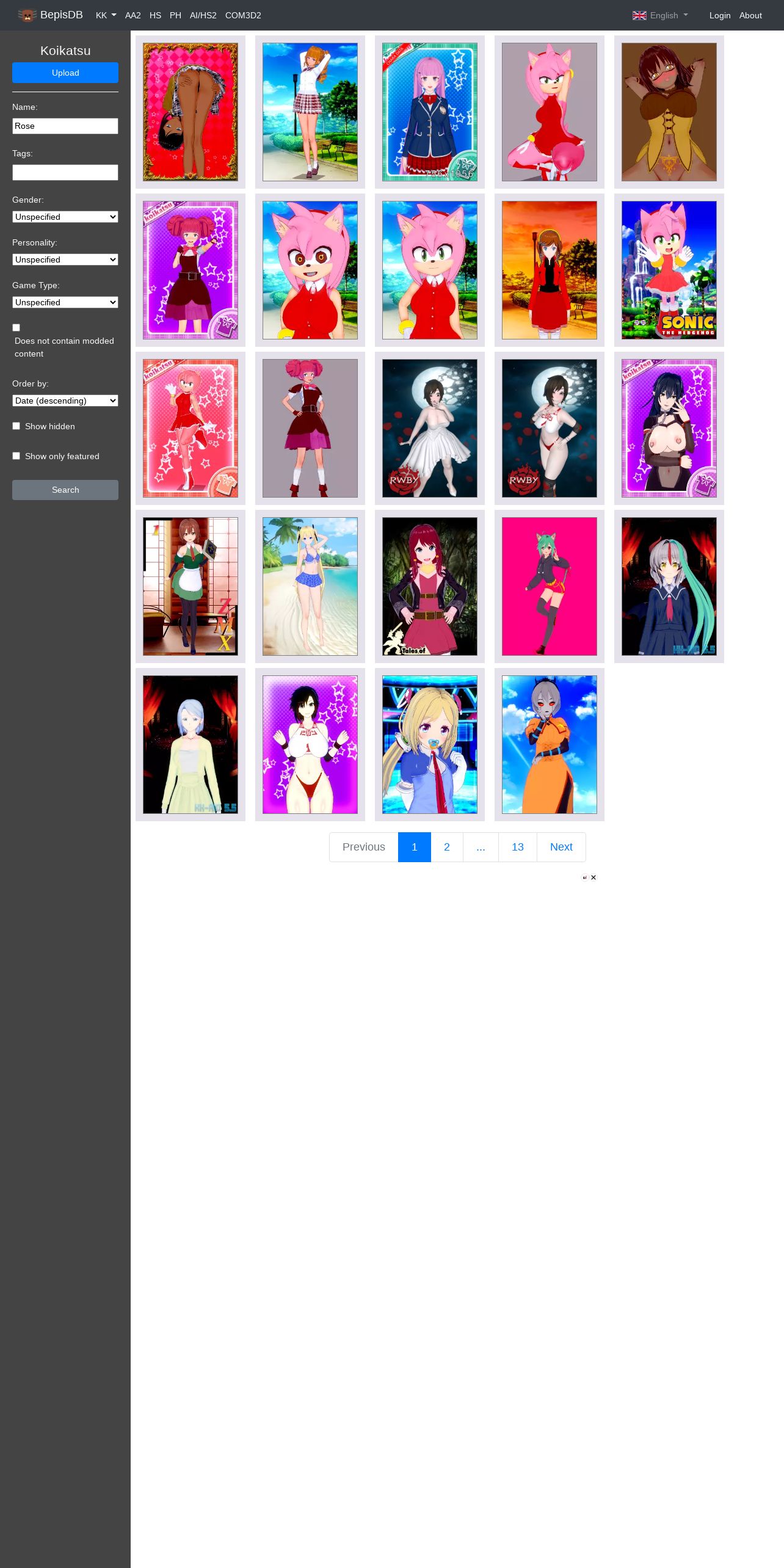Screen dimensions: 784x1568
Task: Click the empty Tags input field
Action: coord(65,172)
